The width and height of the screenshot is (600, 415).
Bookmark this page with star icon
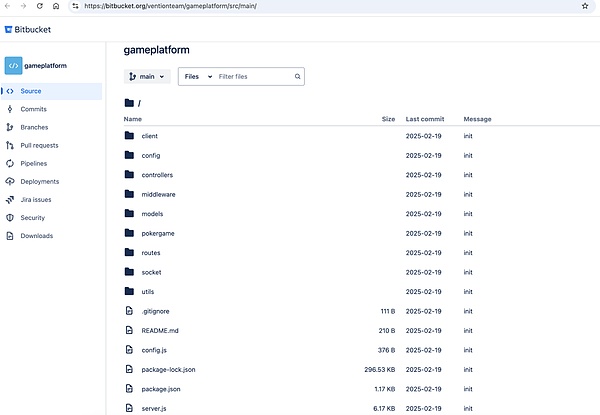click(585, 6)
